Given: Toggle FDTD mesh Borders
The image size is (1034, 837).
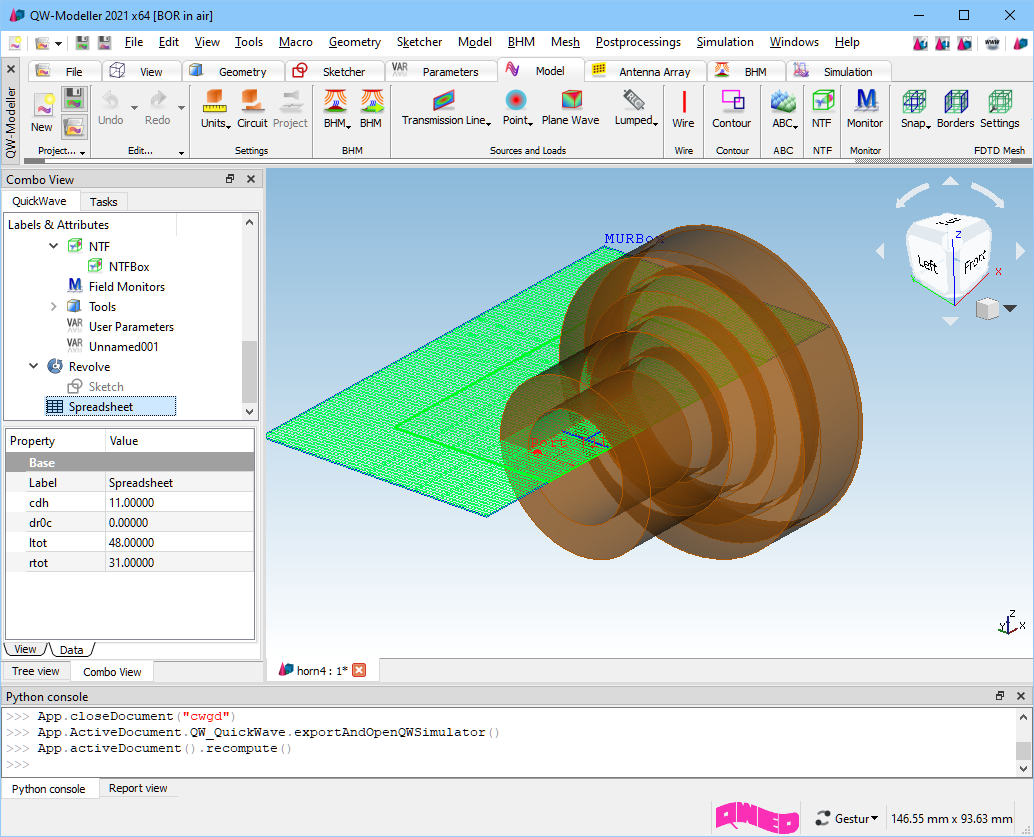Looking at the screenshot, I should click(955, 109).
